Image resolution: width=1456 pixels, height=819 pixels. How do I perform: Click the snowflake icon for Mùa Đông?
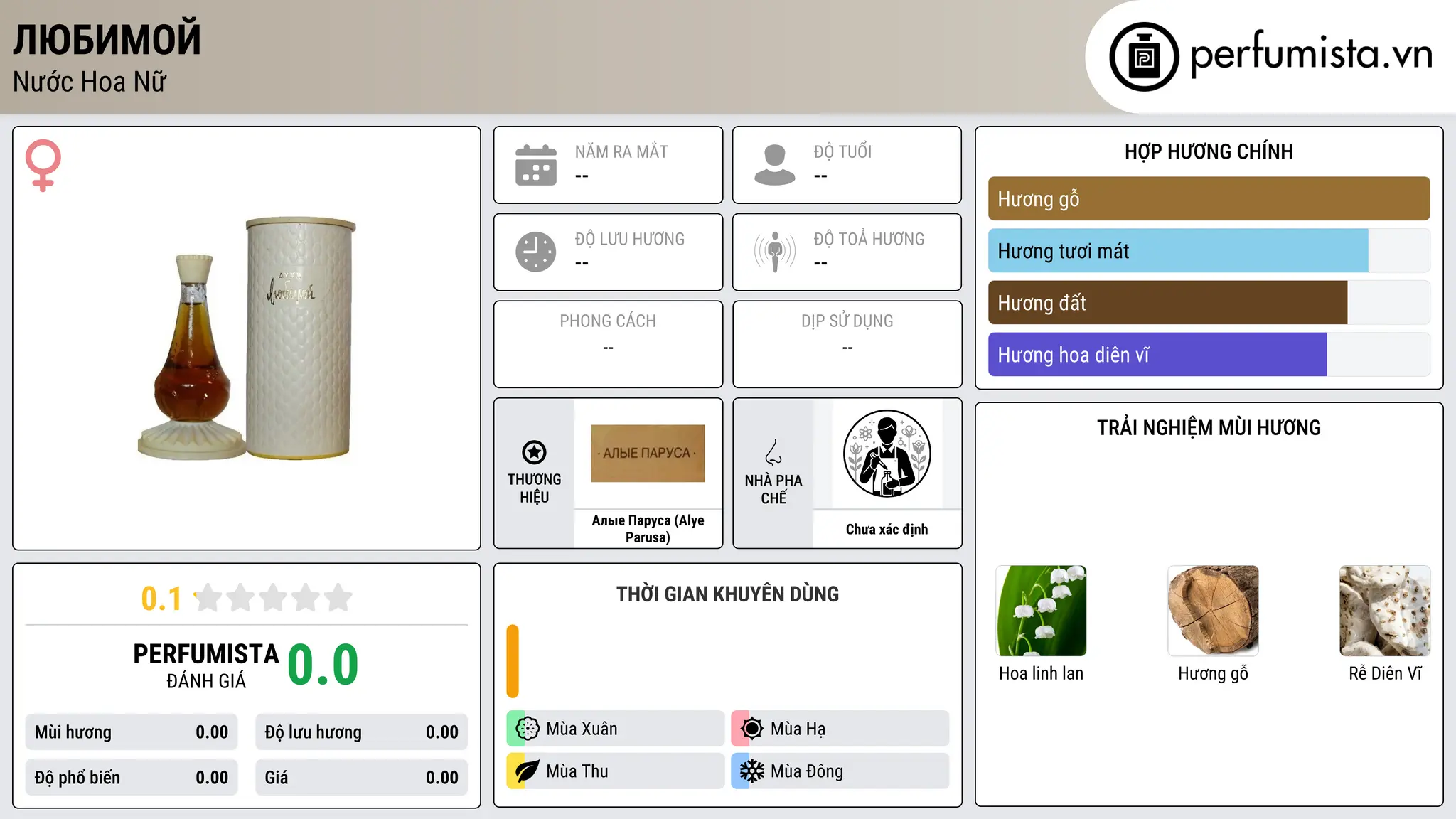tap(751, 771)
